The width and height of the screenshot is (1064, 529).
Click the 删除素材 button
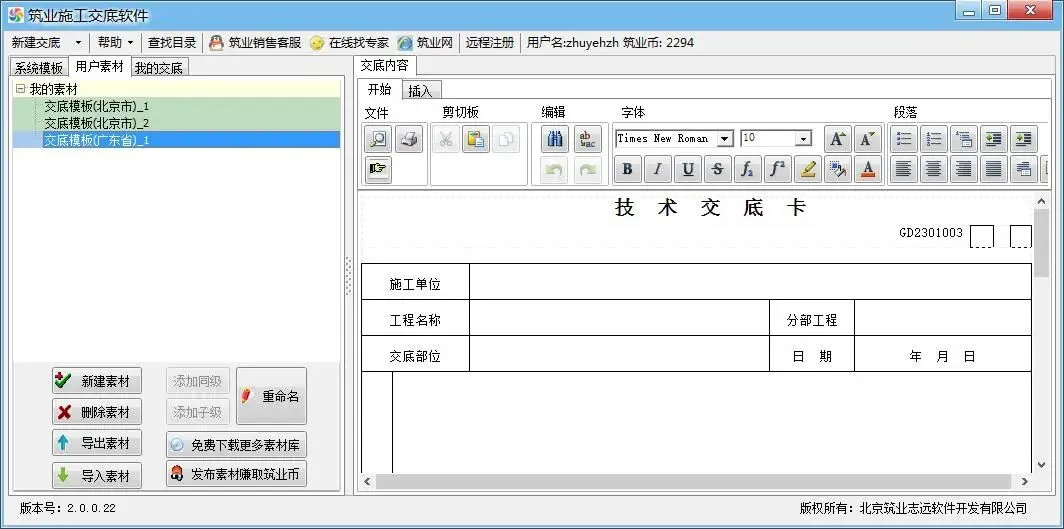pos(97,412)
